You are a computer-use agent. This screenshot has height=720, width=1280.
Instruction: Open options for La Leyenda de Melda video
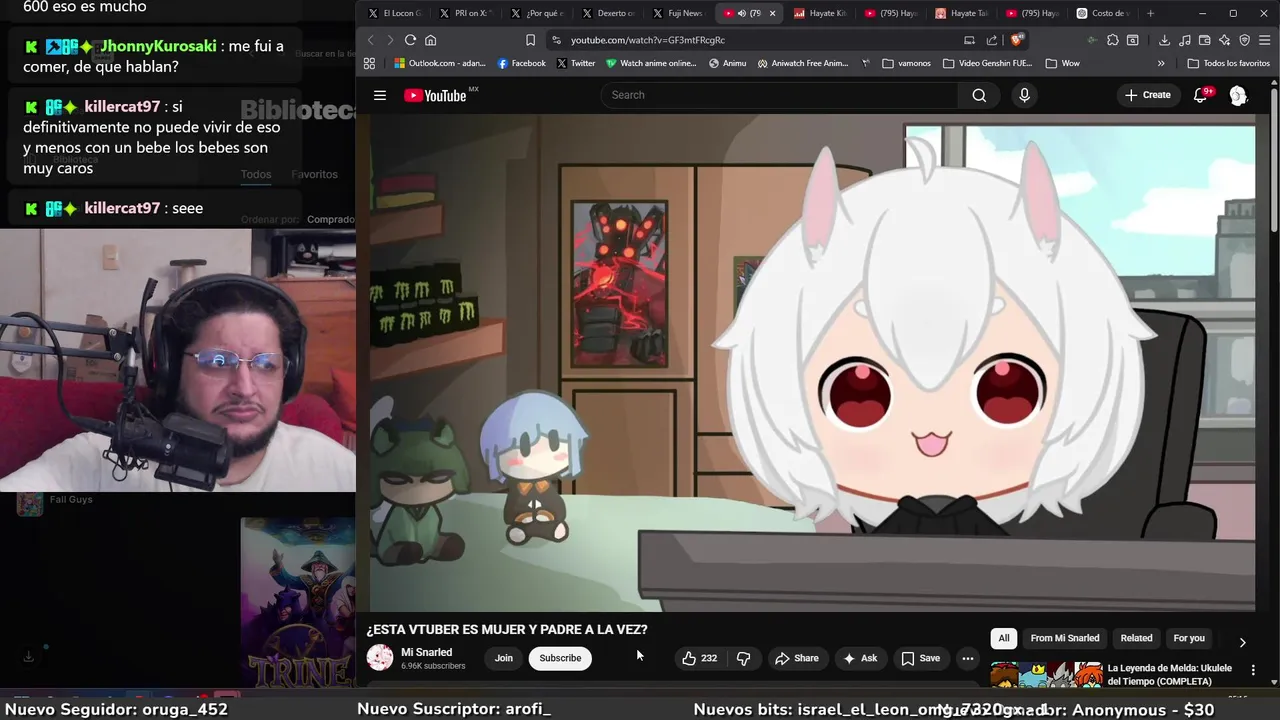pyautogui.click(x=1253, y=670)
